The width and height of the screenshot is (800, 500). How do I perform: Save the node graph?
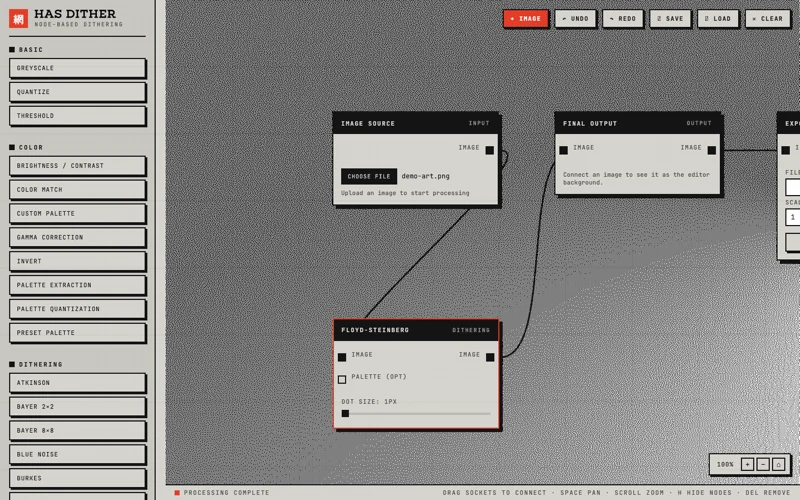click(670, 18)
